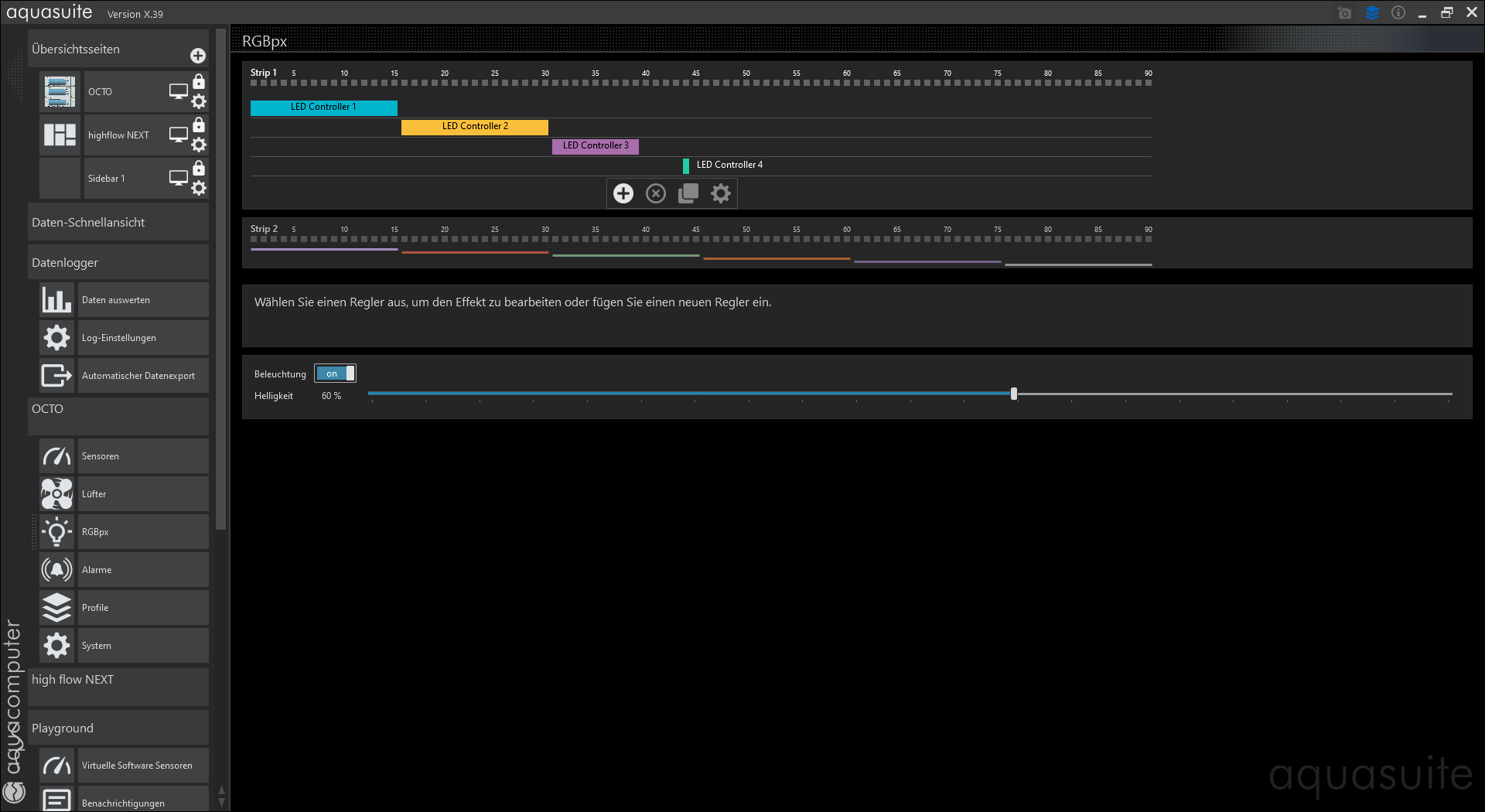
Task: Click the screenshot camera icon in title bar
Action: (1345, 12)
